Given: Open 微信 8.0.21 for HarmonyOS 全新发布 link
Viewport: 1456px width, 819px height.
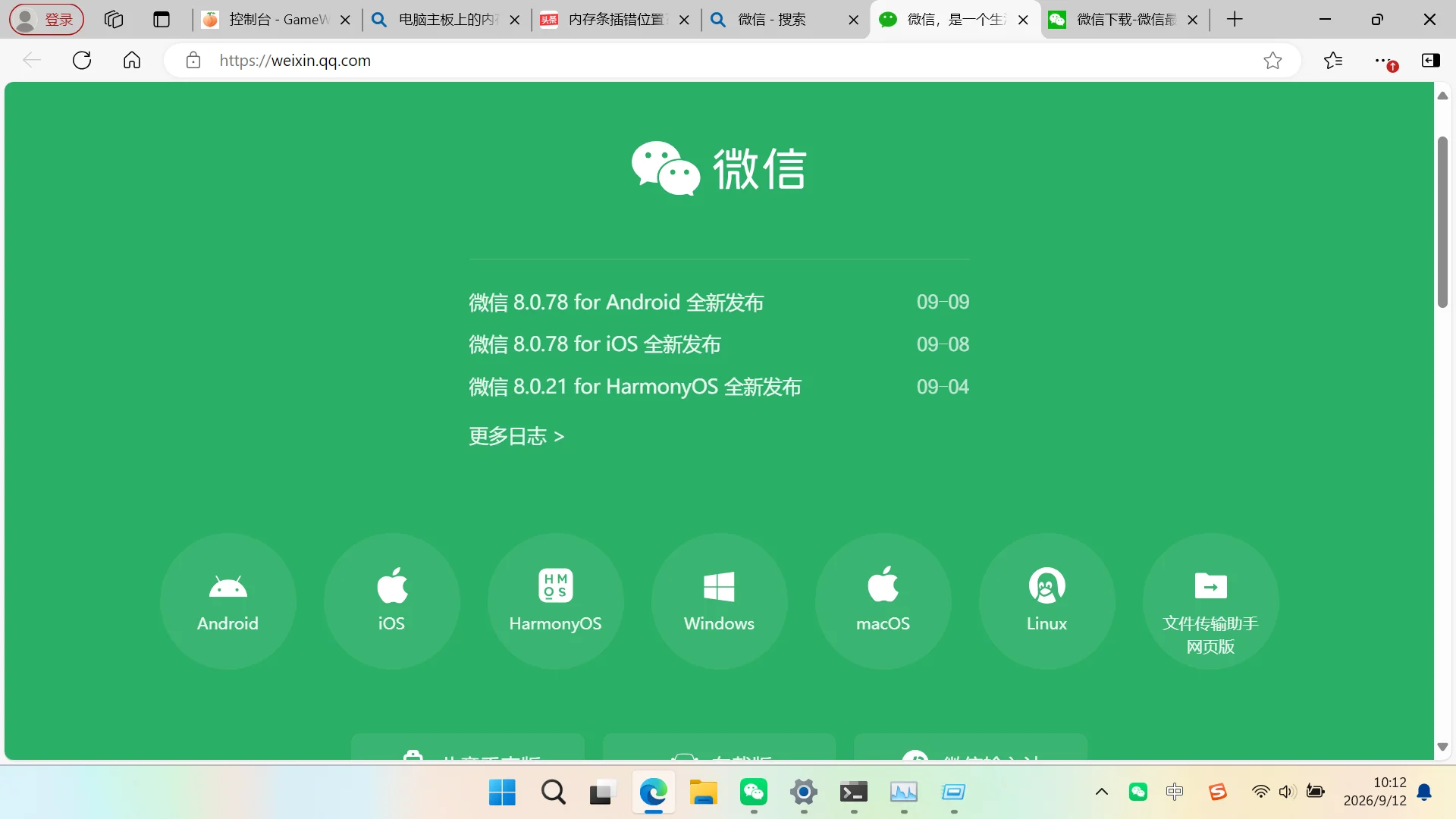Looking at the screenshot, I should (x=635, y=387).
